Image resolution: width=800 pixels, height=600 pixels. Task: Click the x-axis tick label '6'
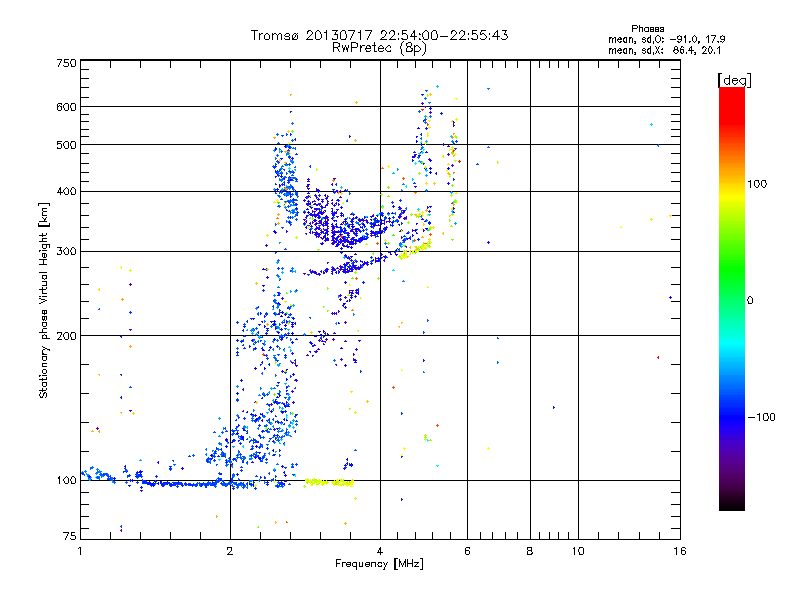(467, 551)
